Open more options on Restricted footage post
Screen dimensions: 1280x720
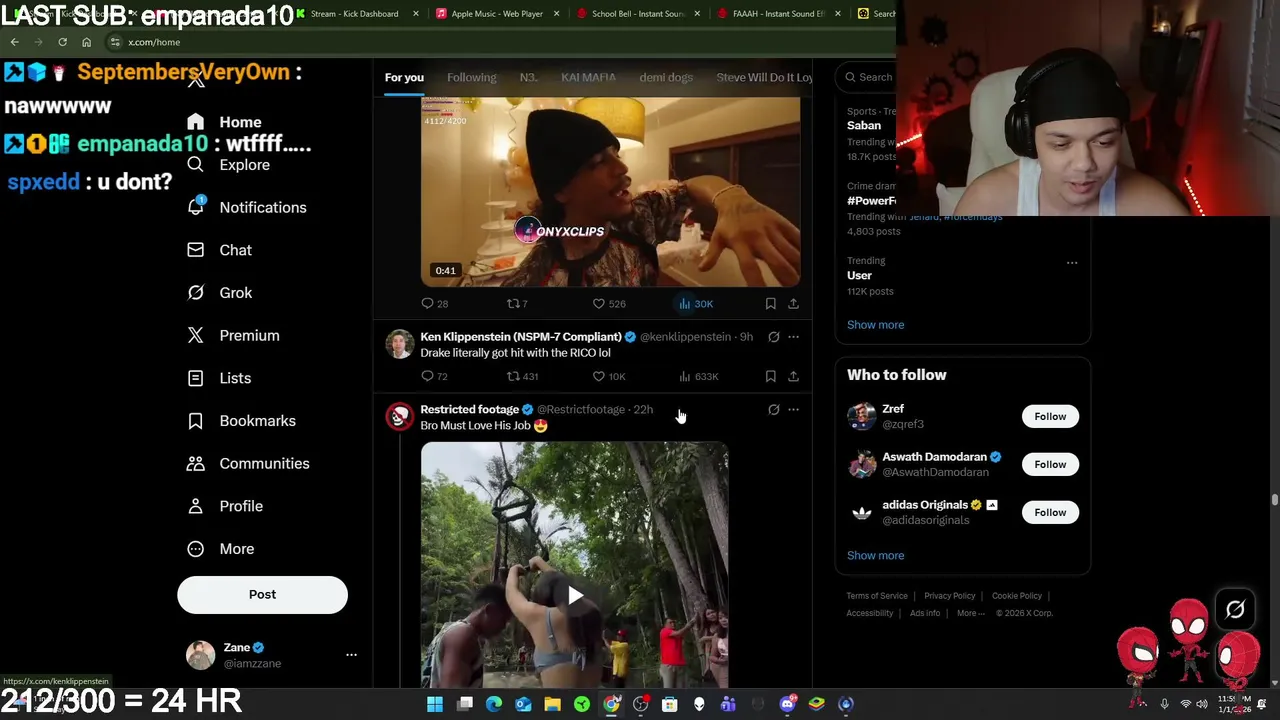pos(794,410)
